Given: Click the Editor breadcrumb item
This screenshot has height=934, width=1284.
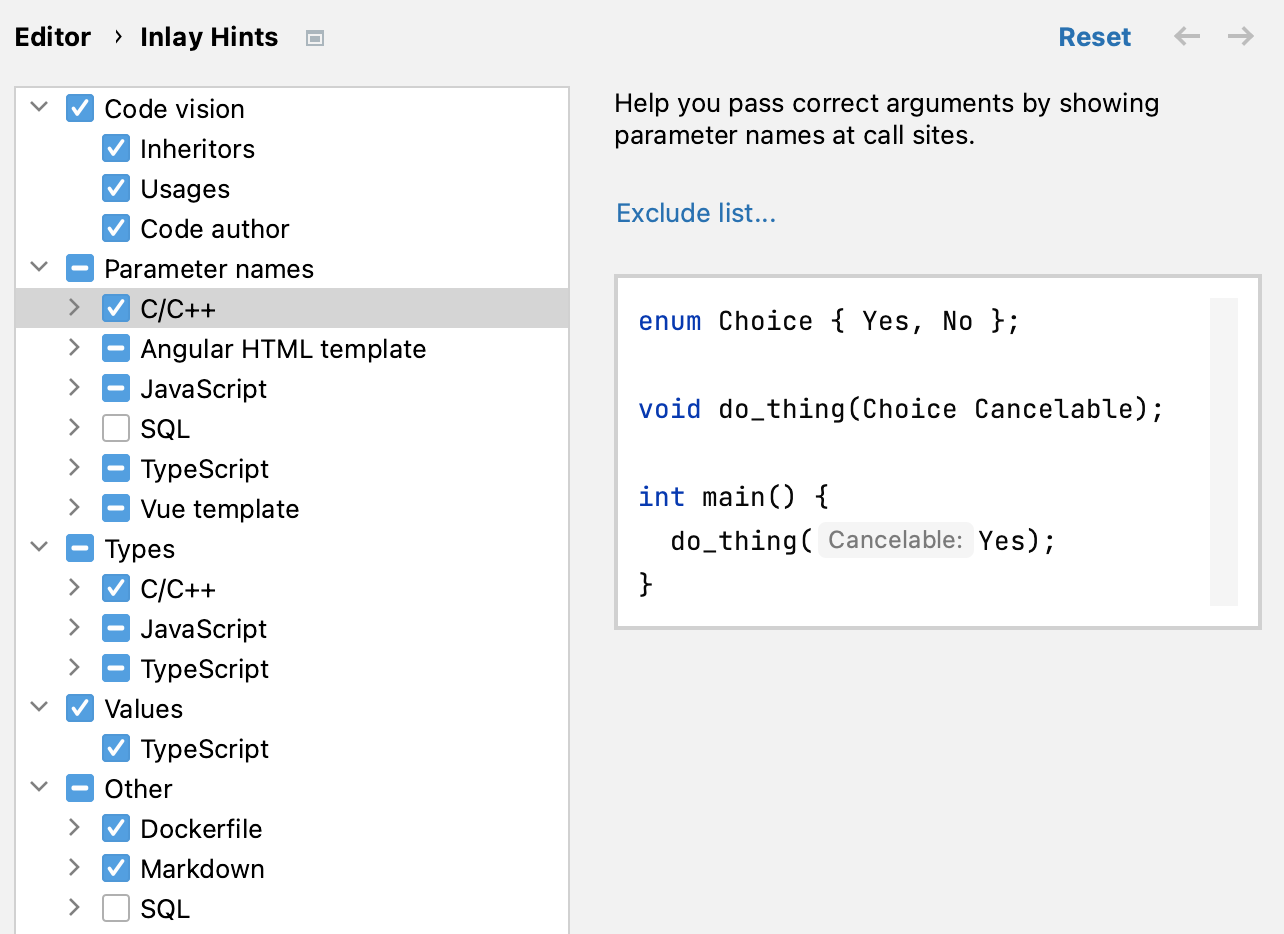Looking at the screenshot, I should tap(52, 36).
